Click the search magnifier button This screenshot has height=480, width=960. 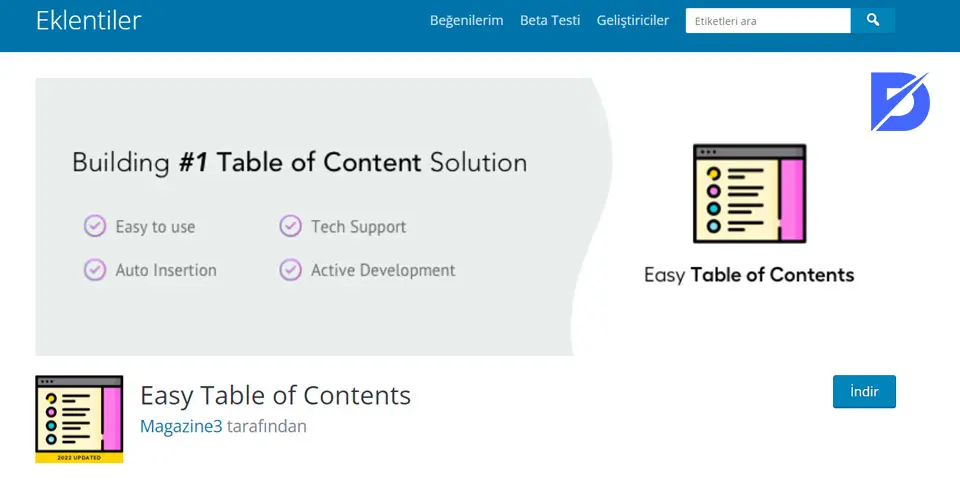872,20
